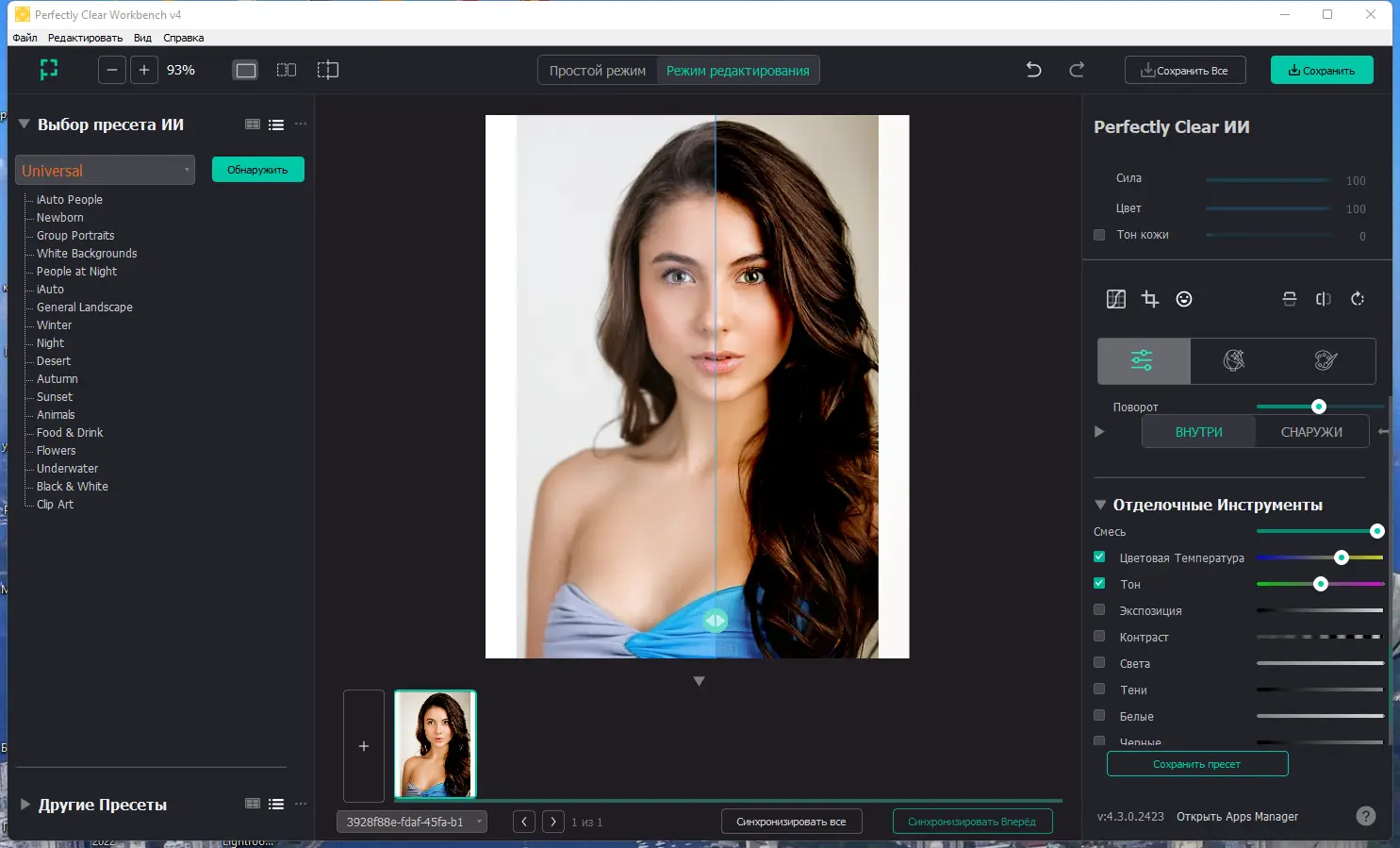
Task: Collapse the Отделочные Инструменты section
Action: point(1100,505)
